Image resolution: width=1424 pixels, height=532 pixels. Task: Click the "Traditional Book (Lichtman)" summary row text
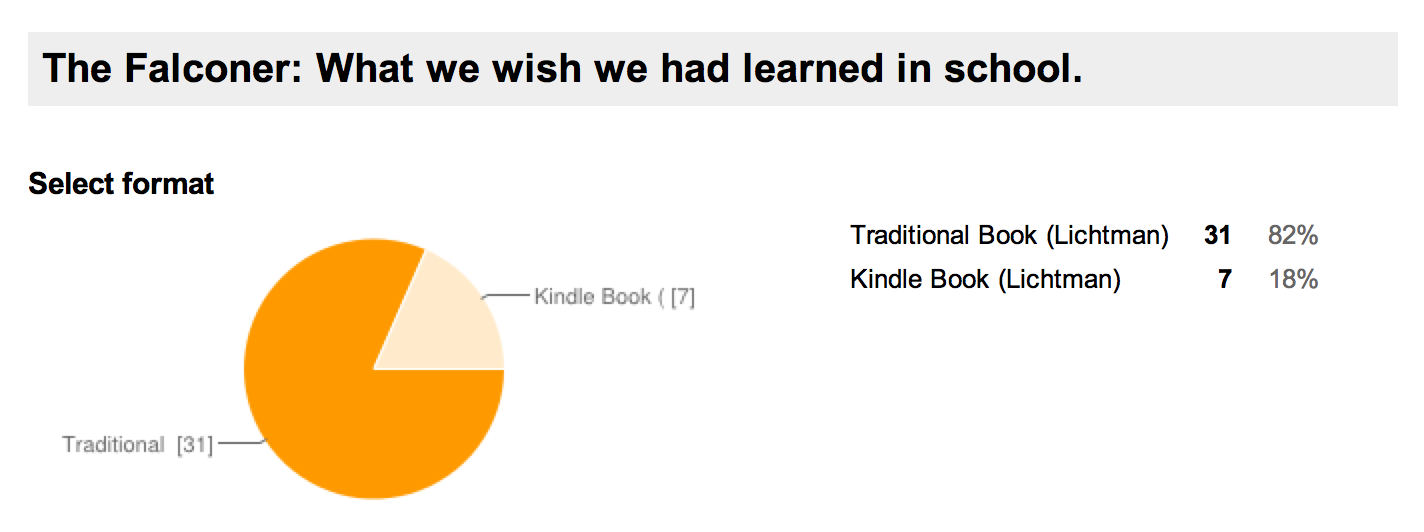1009,236
